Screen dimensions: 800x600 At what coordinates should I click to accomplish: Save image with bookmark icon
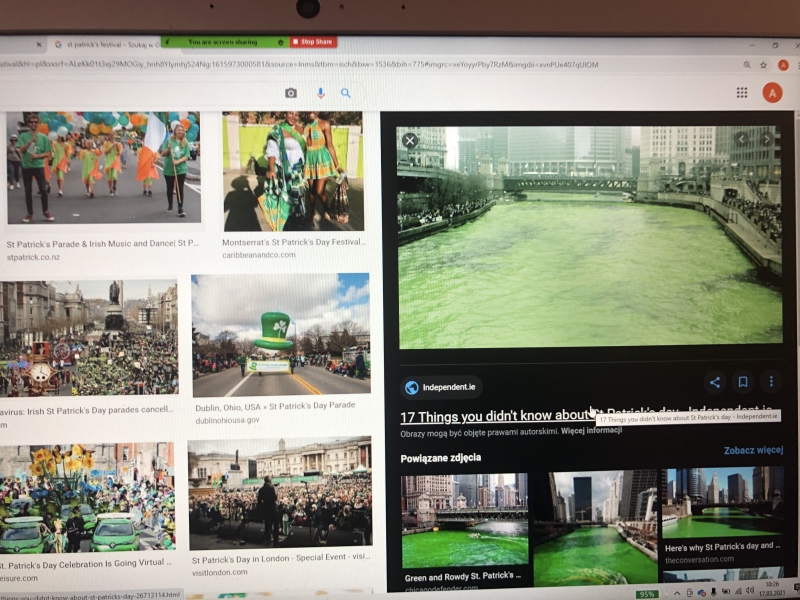[x=743, y=382]
